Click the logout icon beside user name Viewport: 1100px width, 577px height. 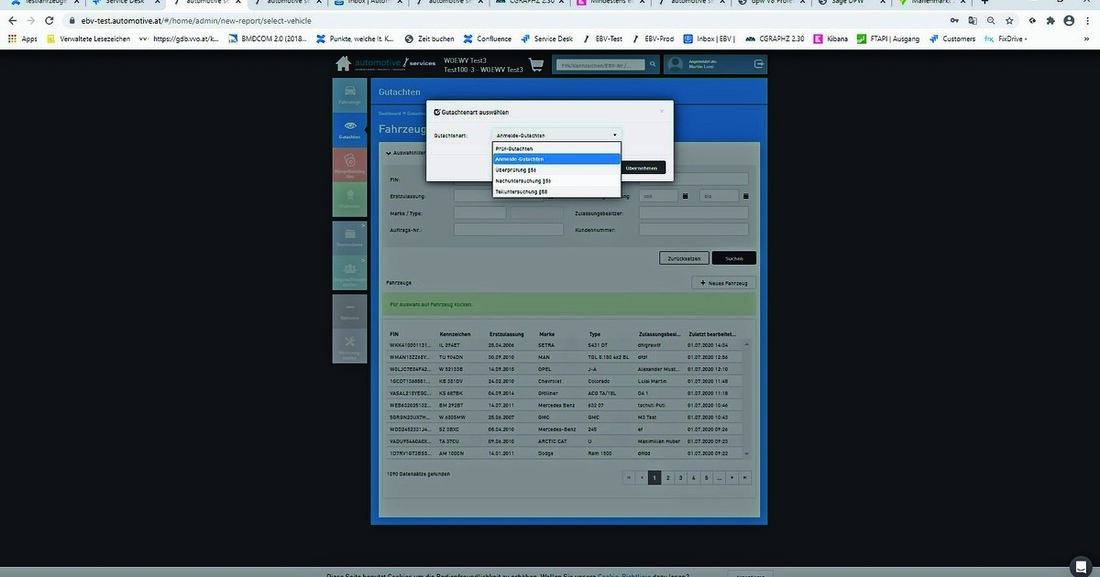(x=759, y=65)
